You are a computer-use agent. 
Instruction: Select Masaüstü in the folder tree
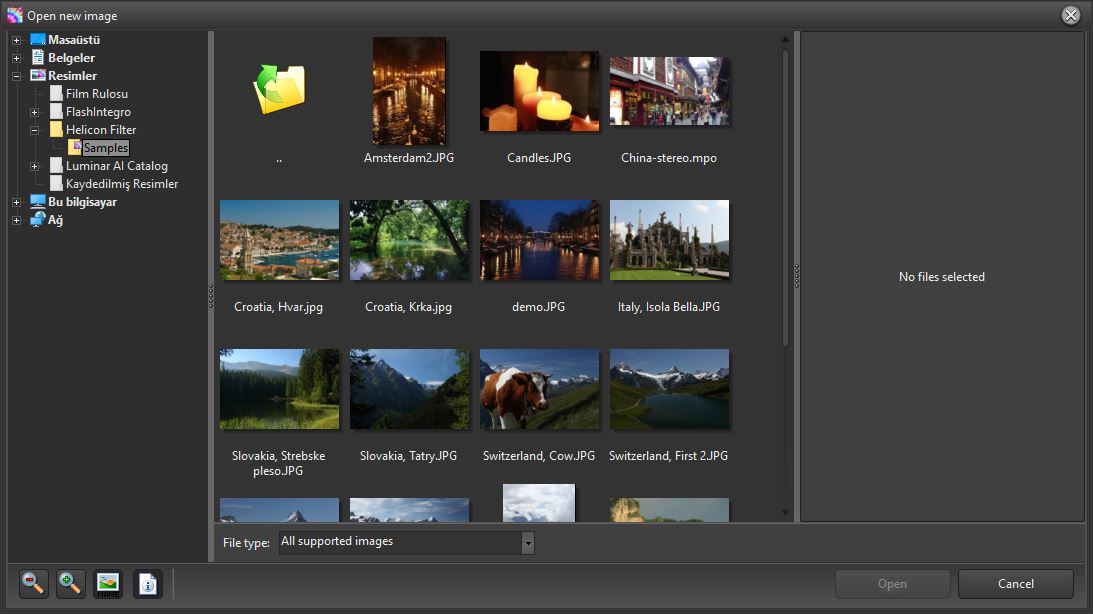tap(74, 40)
